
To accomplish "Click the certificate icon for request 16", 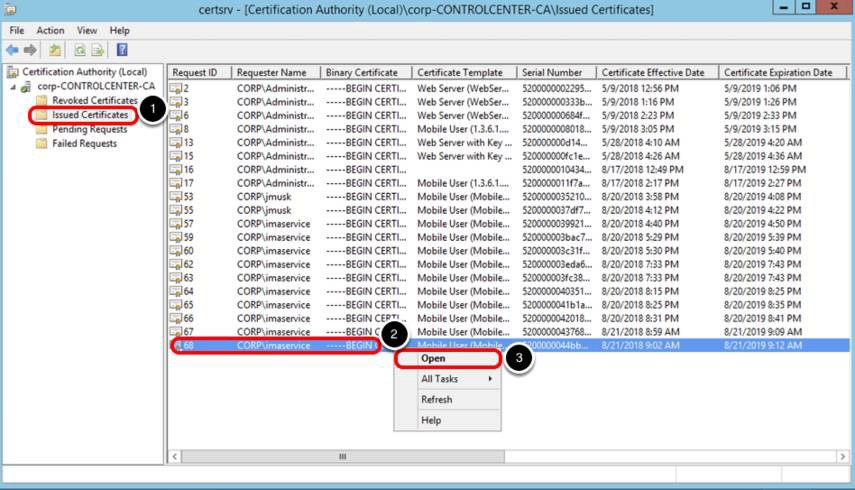I will click(176, 170).
